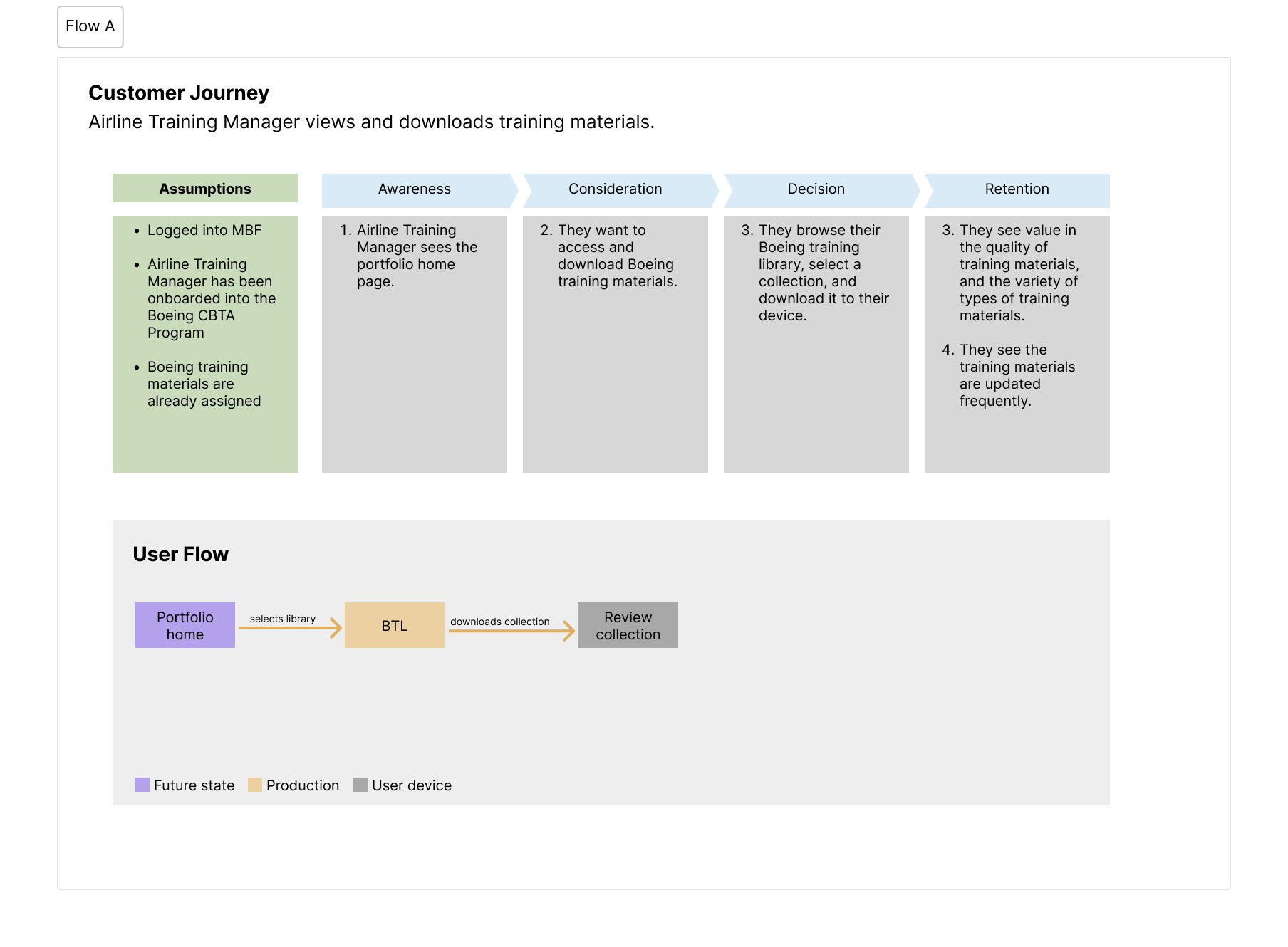
Task: Click the purple Future state legend swatch
Action: pos(142,785)
